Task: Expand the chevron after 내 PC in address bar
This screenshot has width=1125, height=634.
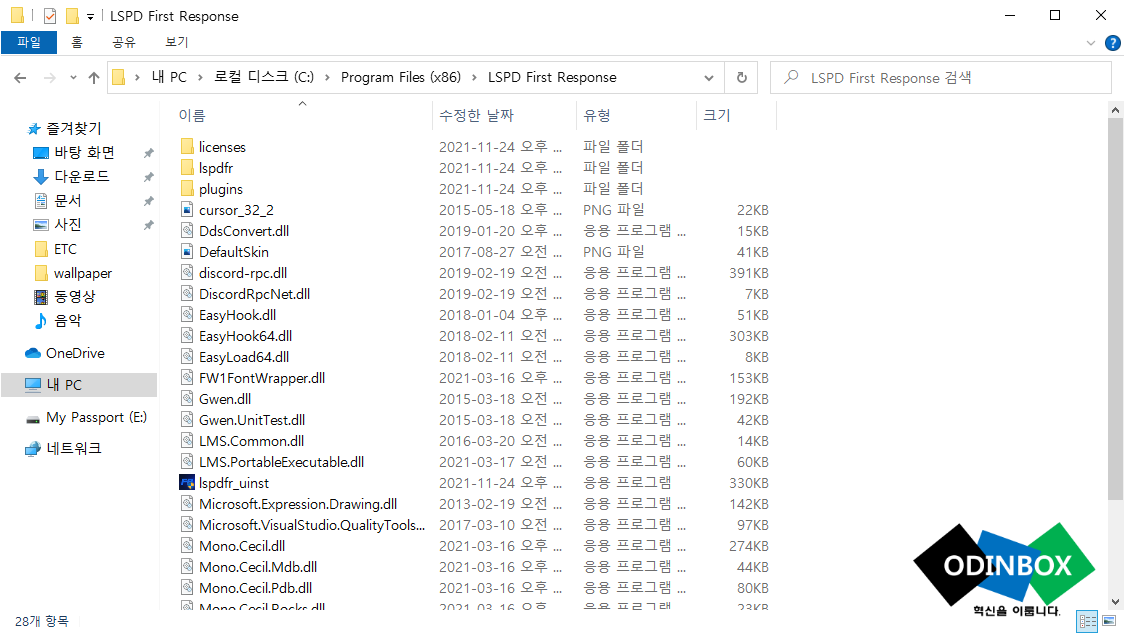Action: (x=200, y=77)
